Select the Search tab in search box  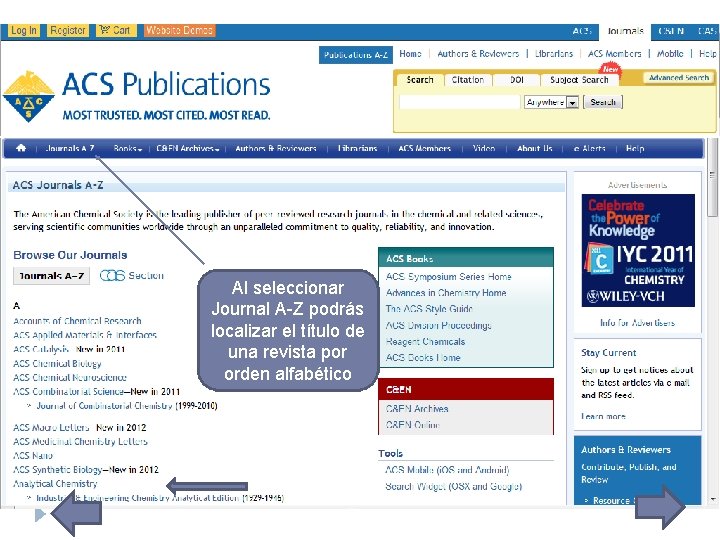(x=420, y=80)
